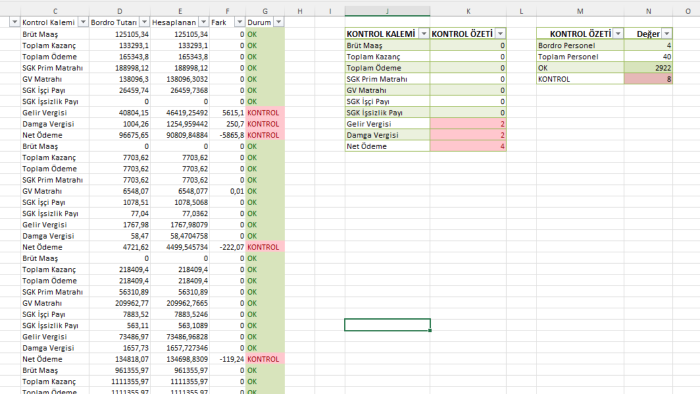Viewport: 700px width, 394px height.
Task: Open the filter dropdown left of Kontrol Kalemi
Action: point(14,22)
